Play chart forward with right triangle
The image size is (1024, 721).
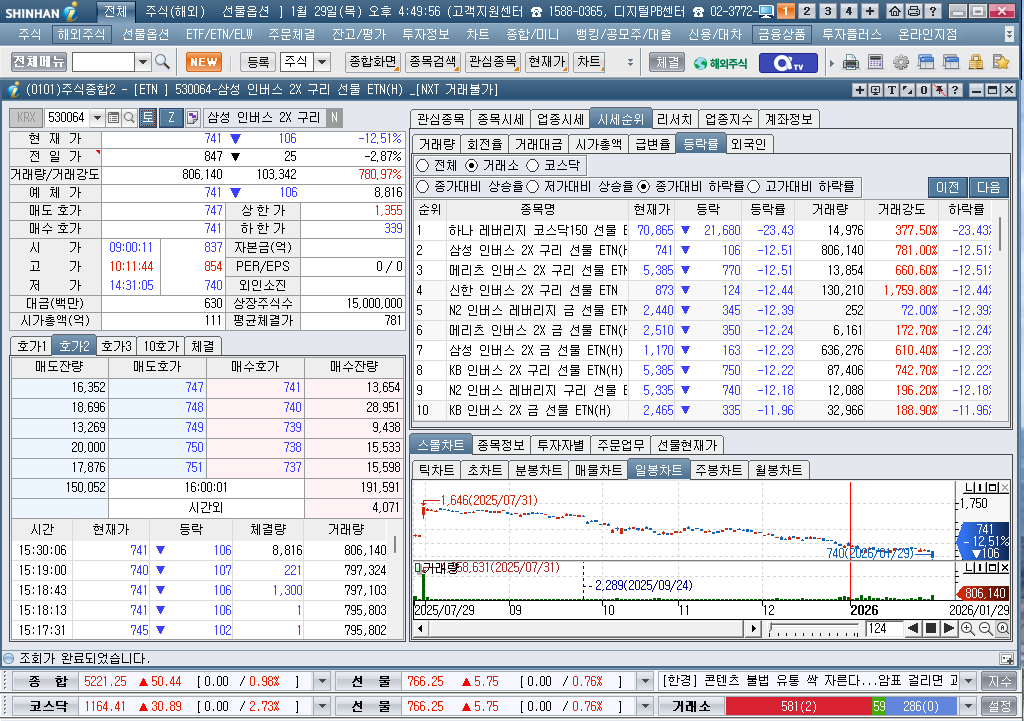coord(949,628)
